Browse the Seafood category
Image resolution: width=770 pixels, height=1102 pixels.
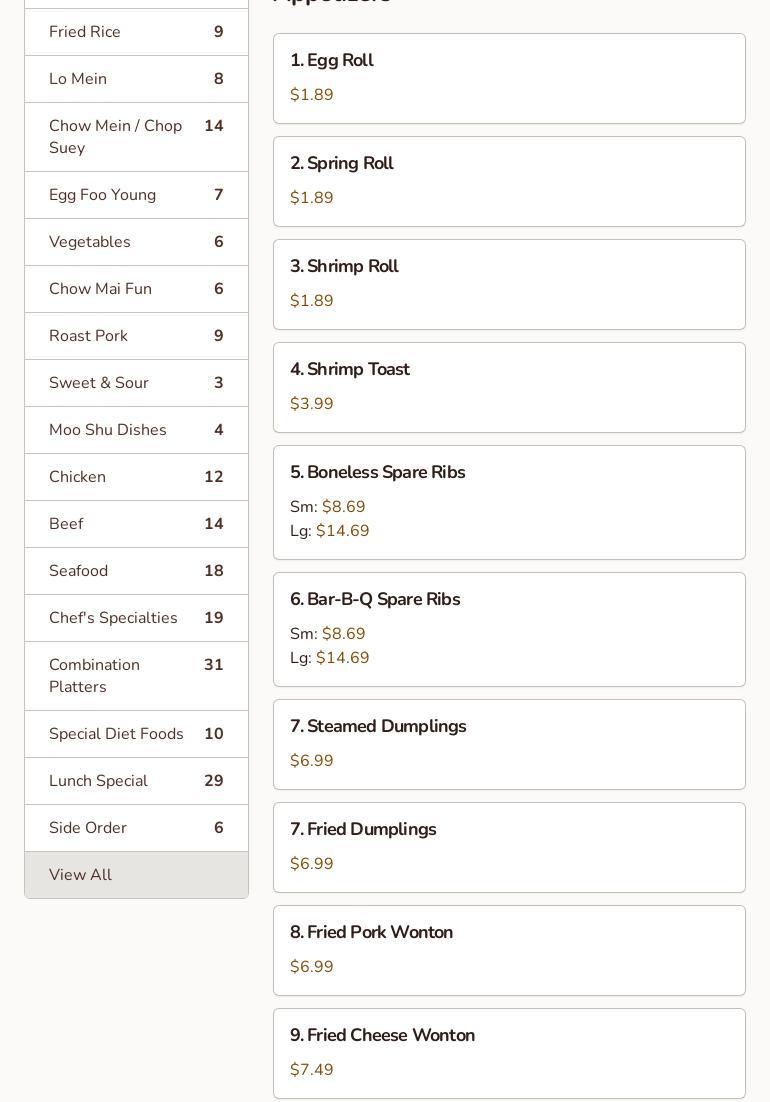pos(136,571)
